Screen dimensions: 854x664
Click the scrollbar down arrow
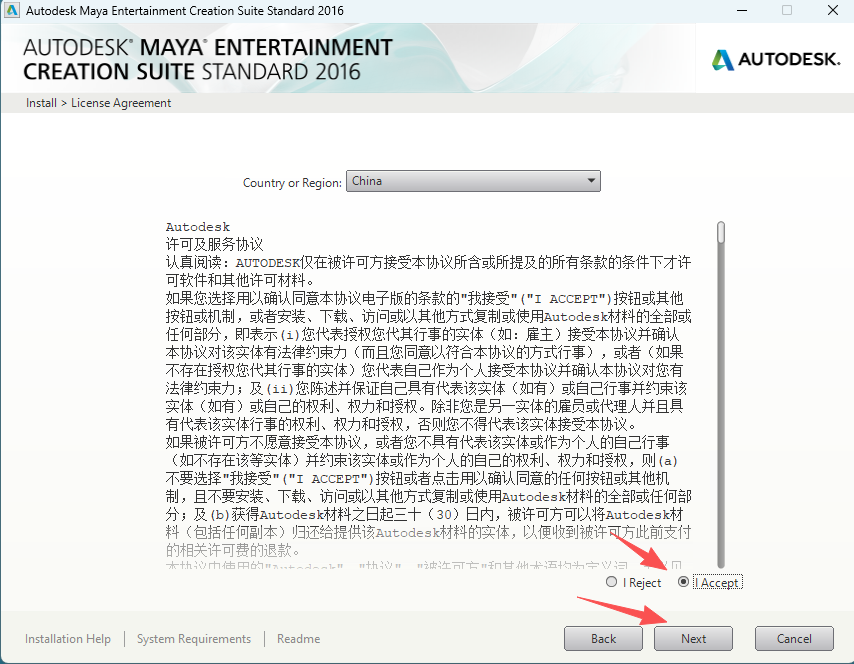pyautogui.click(x=719, y=563)
